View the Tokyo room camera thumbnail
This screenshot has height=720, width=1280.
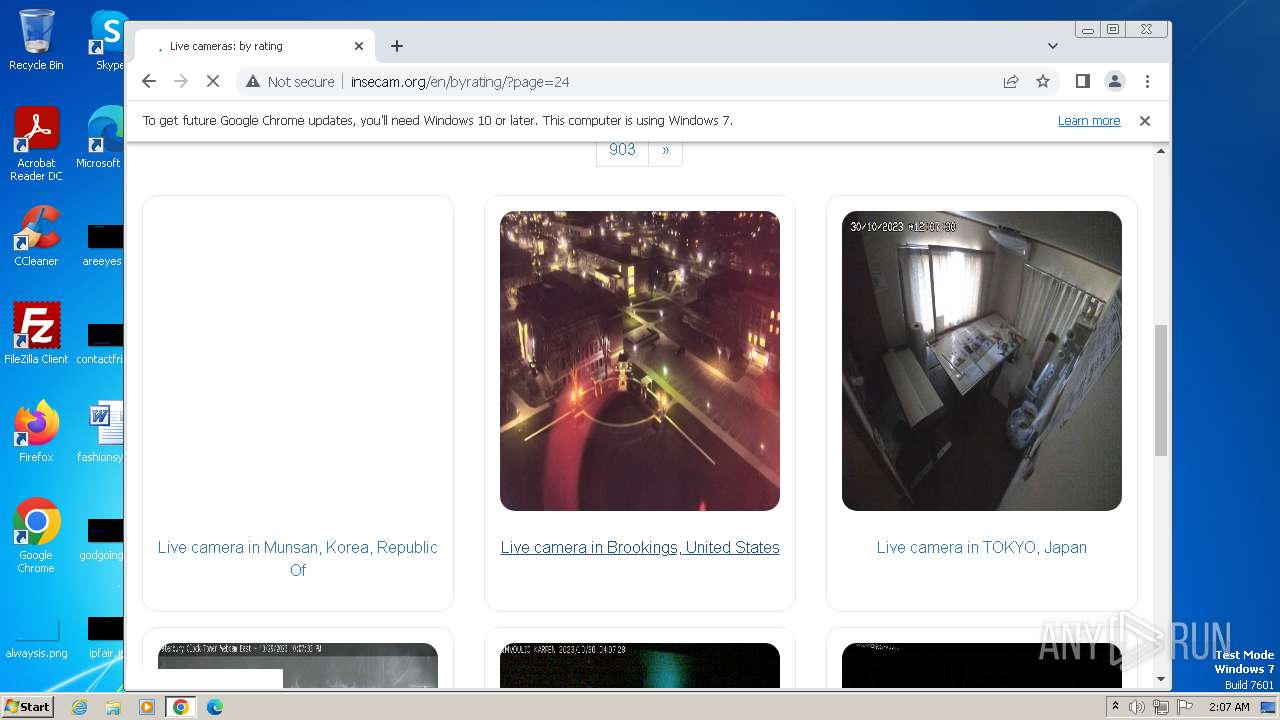pyautogui.click(x=982, y=361)
